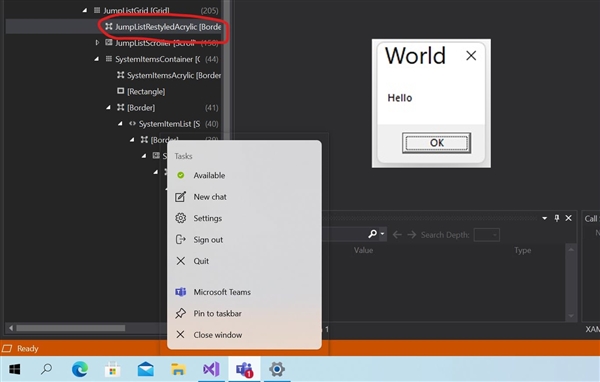600x382 pixels.
Task: Choose Close window in jump list
Action: pyautogui.click(x=244, y=335)
